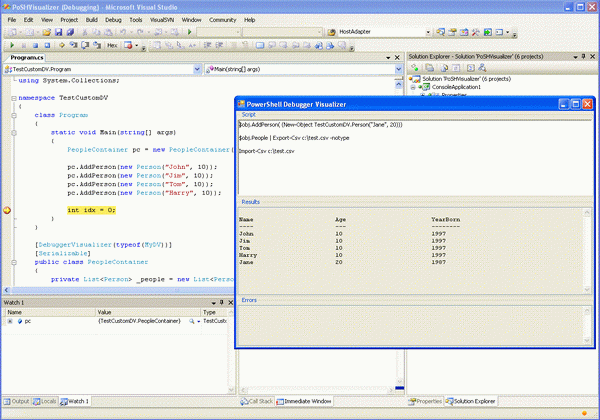This screenshot has height=420, width=600.
Task: Open the TestCustomDV.Program types dropdown
Action: [x=197, y=69]
